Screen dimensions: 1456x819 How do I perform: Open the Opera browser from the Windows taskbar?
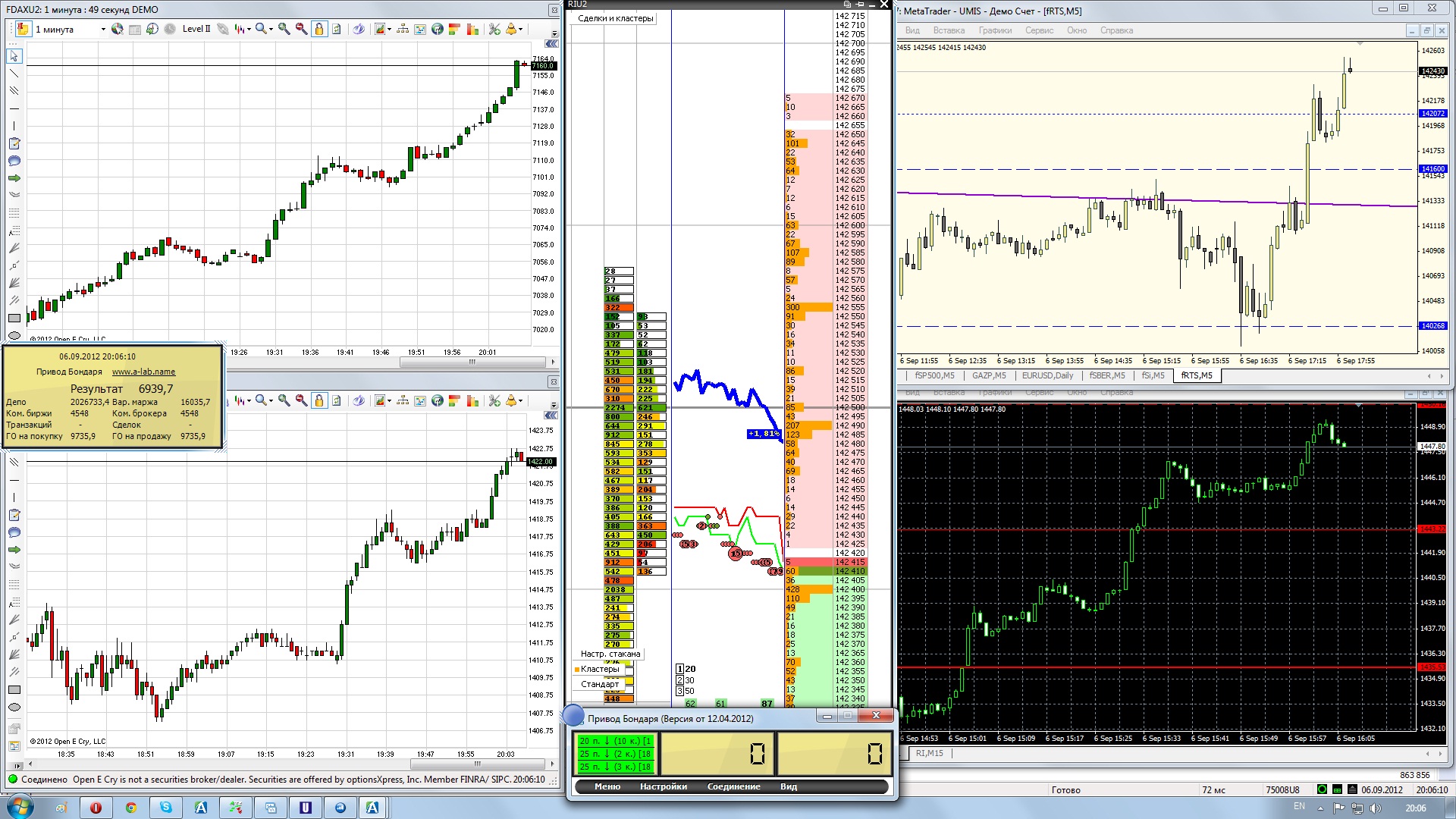96,808
